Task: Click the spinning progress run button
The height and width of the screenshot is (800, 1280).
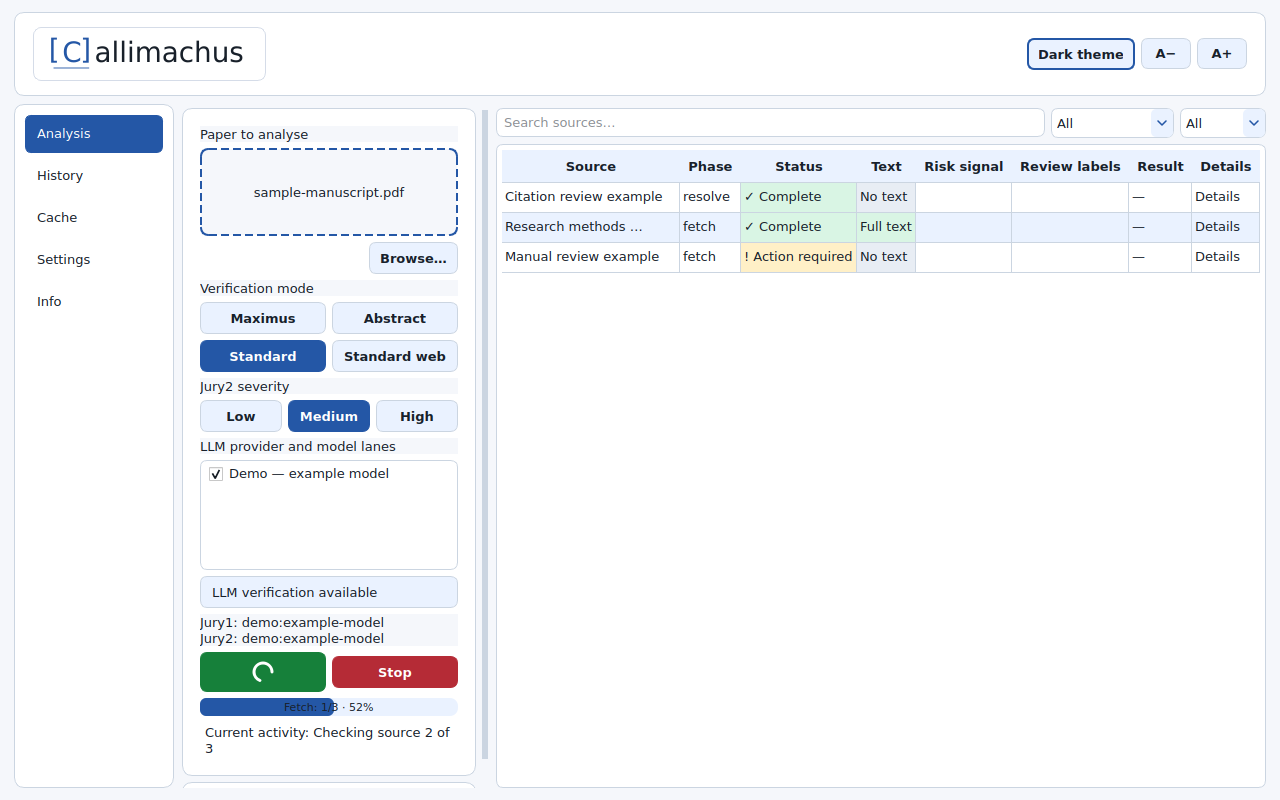Action: (263, 672)
